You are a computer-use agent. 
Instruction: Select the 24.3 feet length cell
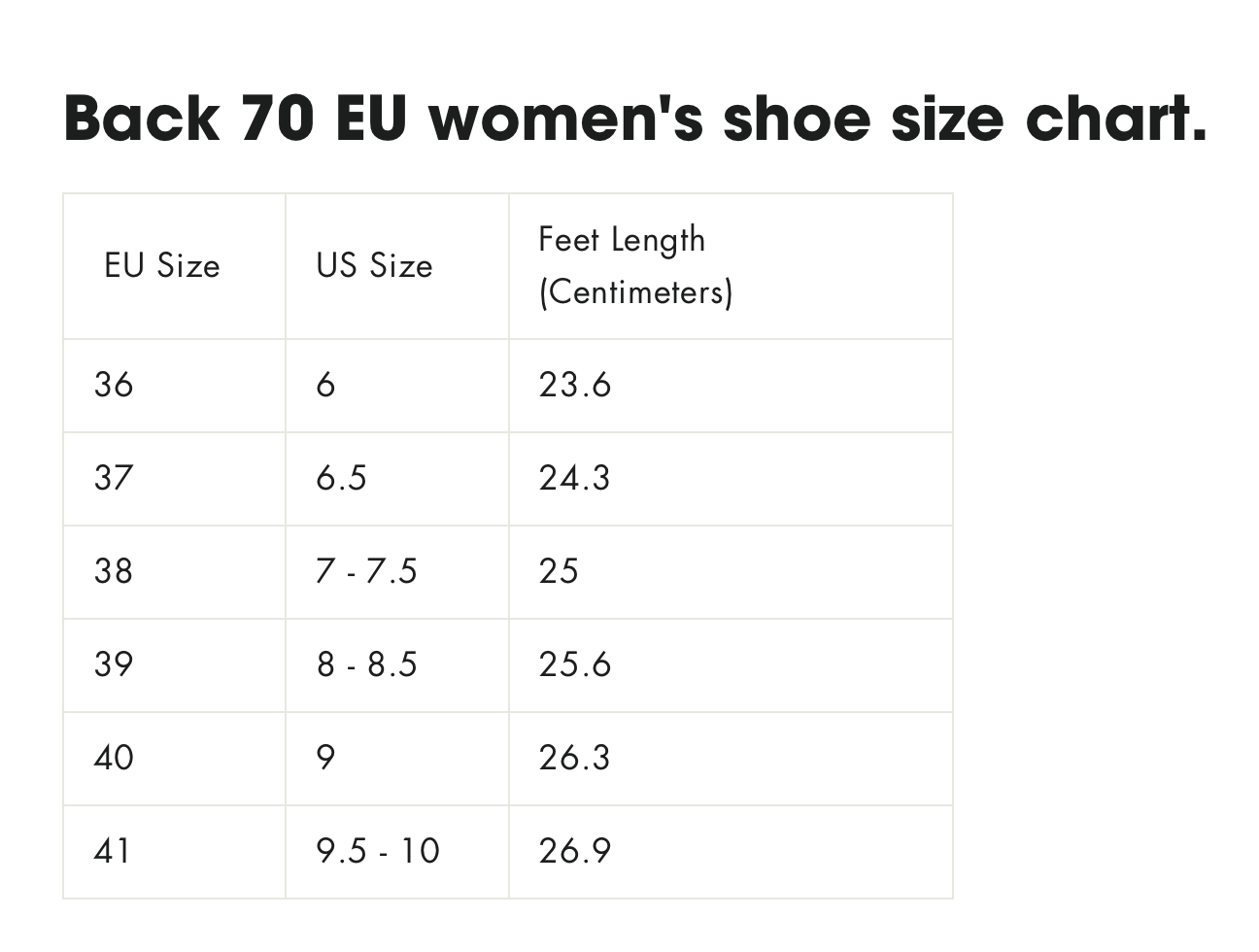point(575,478)
